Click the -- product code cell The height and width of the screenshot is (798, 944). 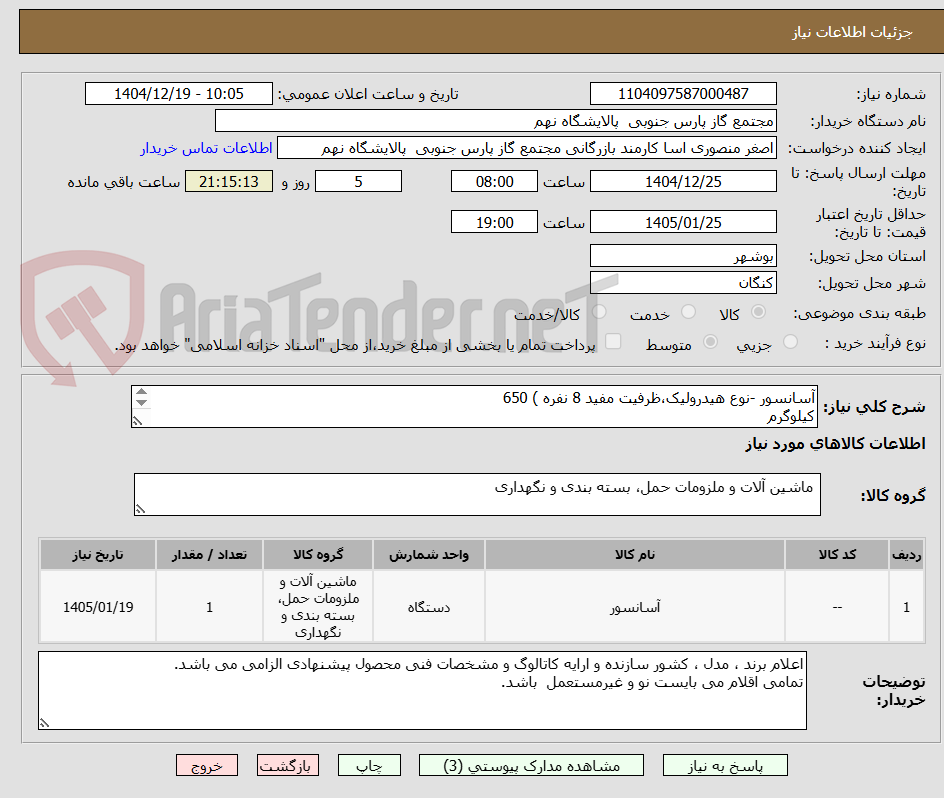(837, 607)
